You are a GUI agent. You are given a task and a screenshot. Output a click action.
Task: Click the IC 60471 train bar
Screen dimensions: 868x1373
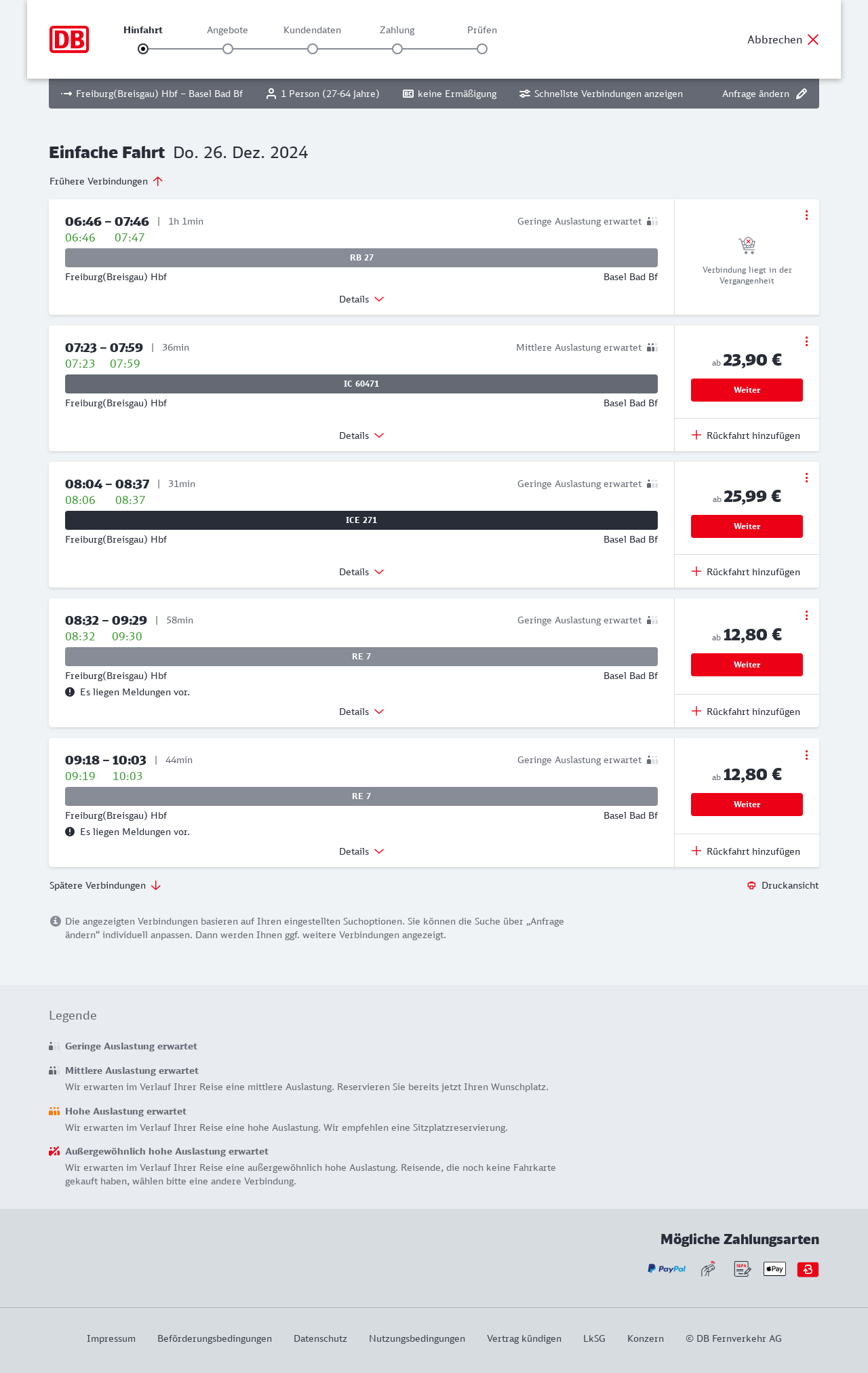[x=361, y=384]
